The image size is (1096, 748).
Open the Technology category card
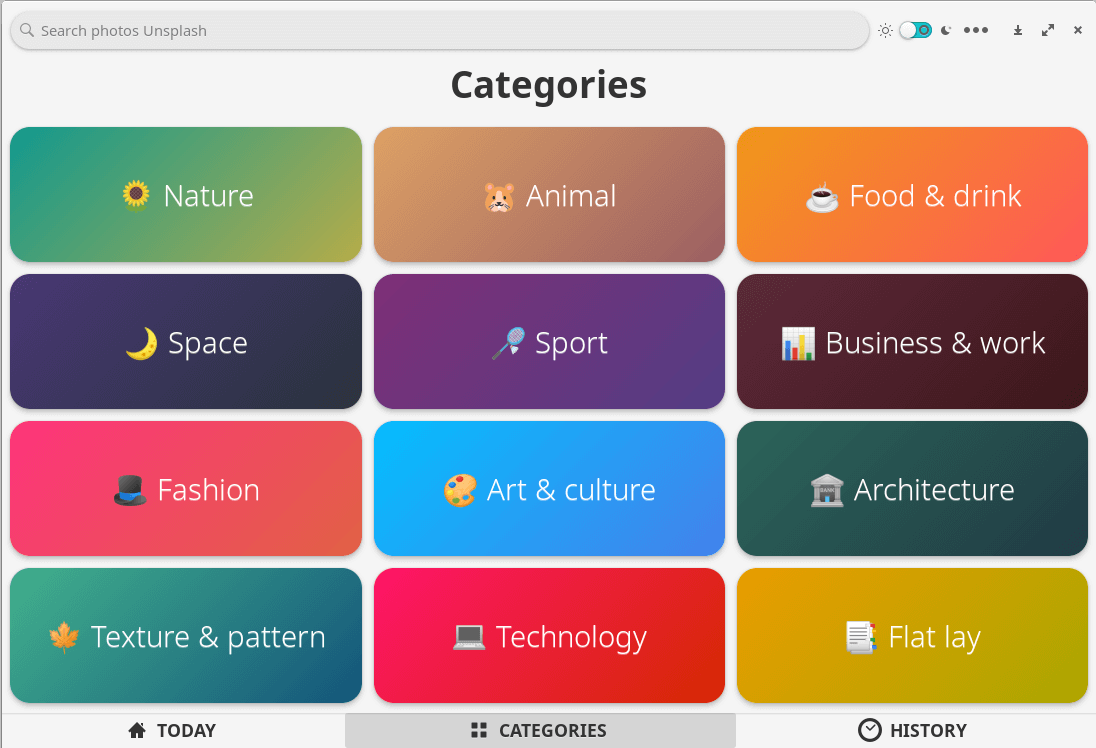(549, 636)
